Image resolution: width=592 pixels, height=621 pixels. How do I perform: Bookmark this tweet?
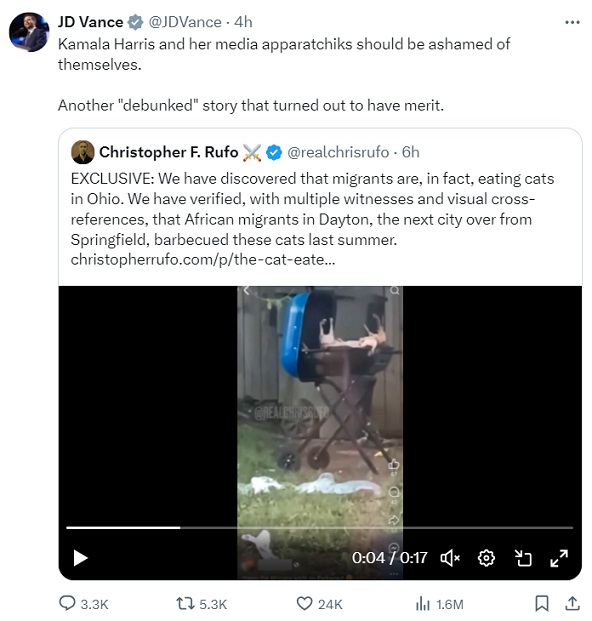(x=541, y=604)
